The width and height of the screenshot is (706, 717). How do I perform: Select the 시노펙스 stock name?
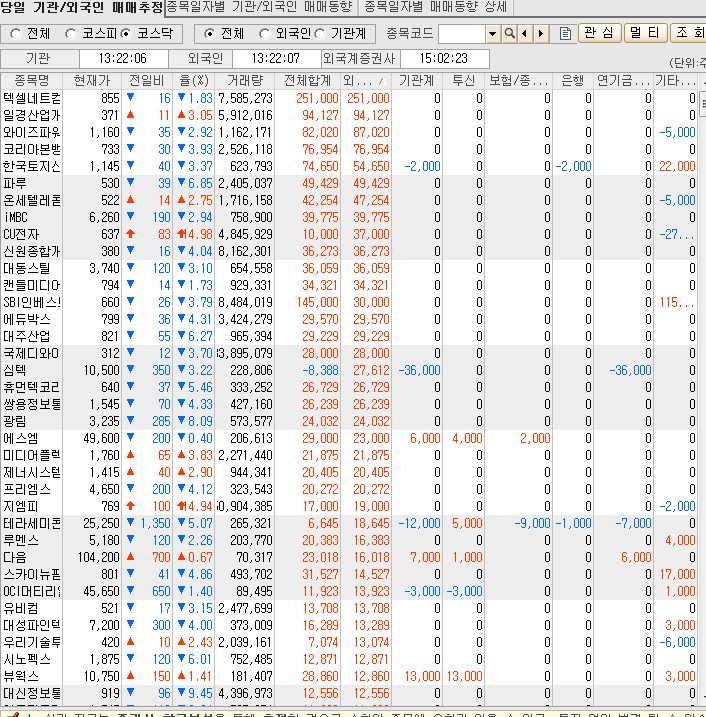27,659
